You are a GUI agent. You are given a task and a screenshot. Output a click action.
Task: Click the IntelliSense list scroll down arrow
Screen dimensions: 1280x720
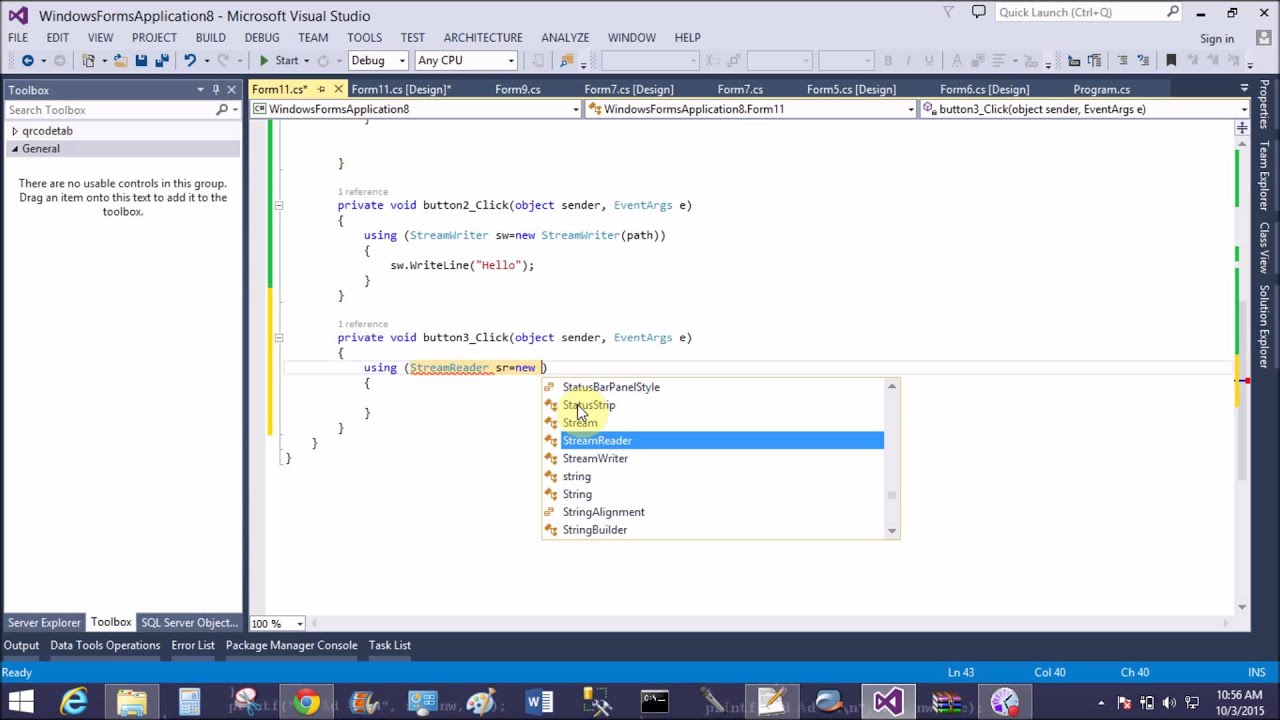[x=892, y=531]
